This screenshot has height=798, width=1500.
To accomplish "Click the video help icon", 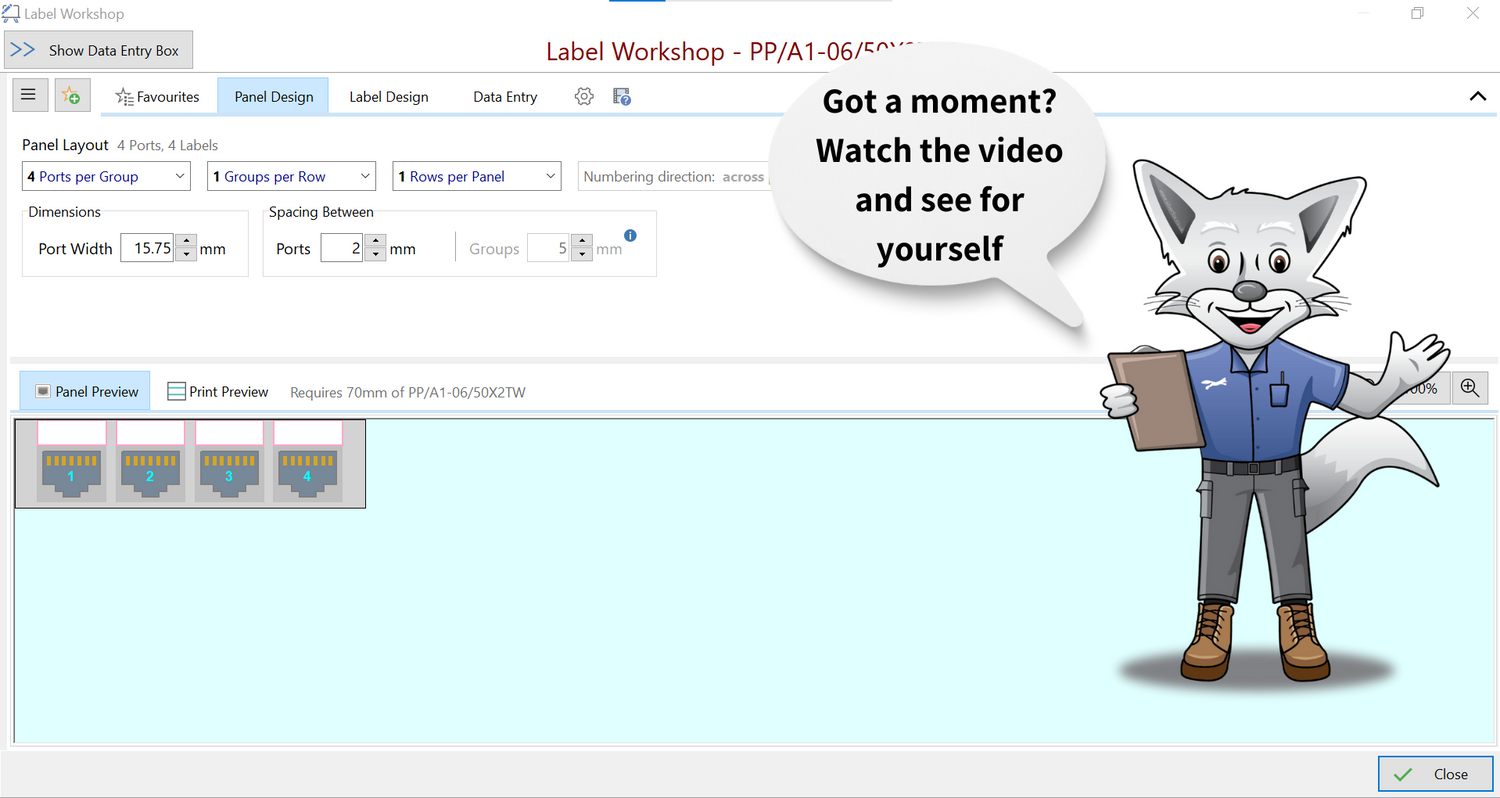I will (x=622, y=97).
